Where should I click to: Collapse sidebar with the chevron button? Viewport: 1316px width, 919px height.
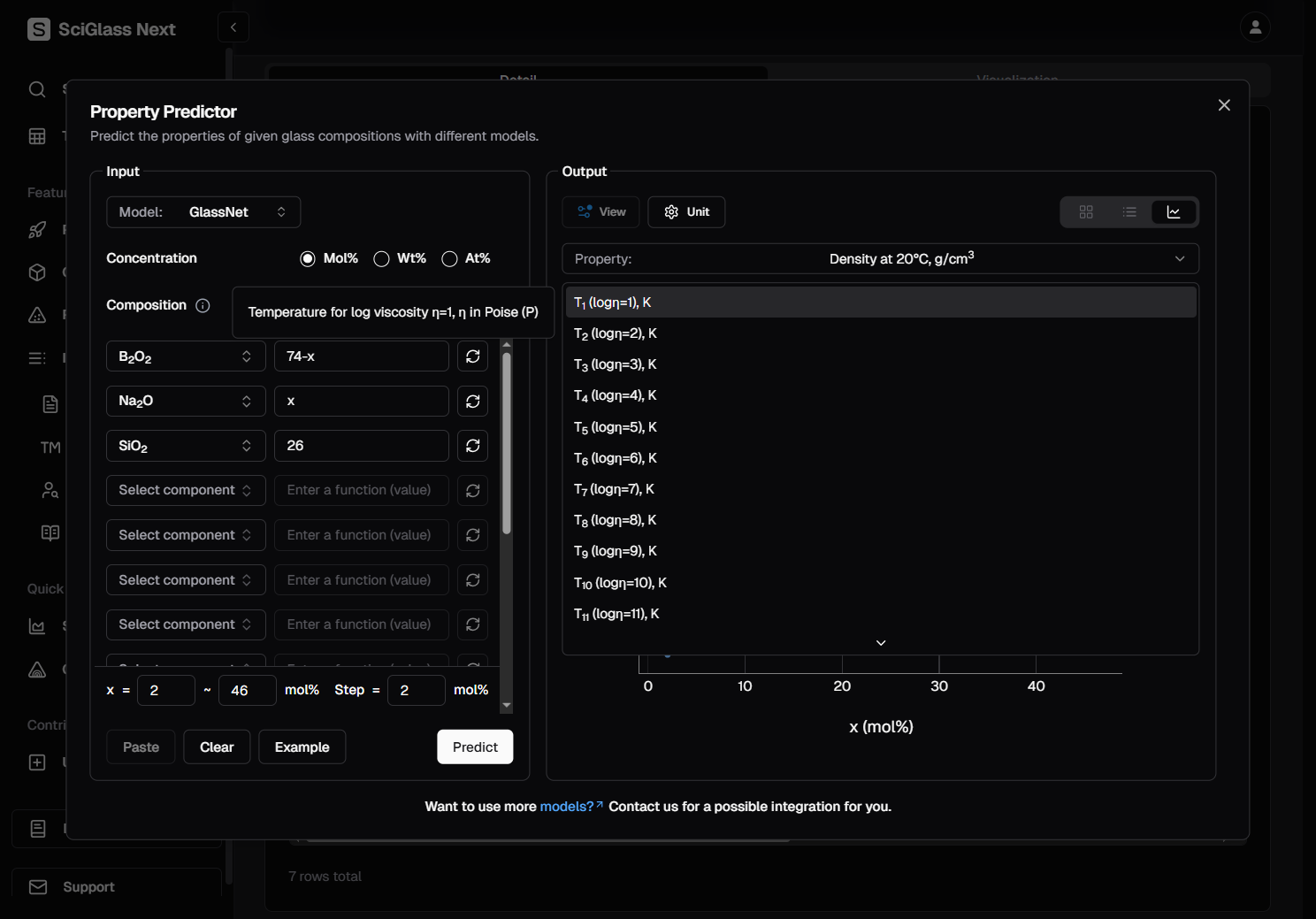pyautogui.click(x=233, y=27)
